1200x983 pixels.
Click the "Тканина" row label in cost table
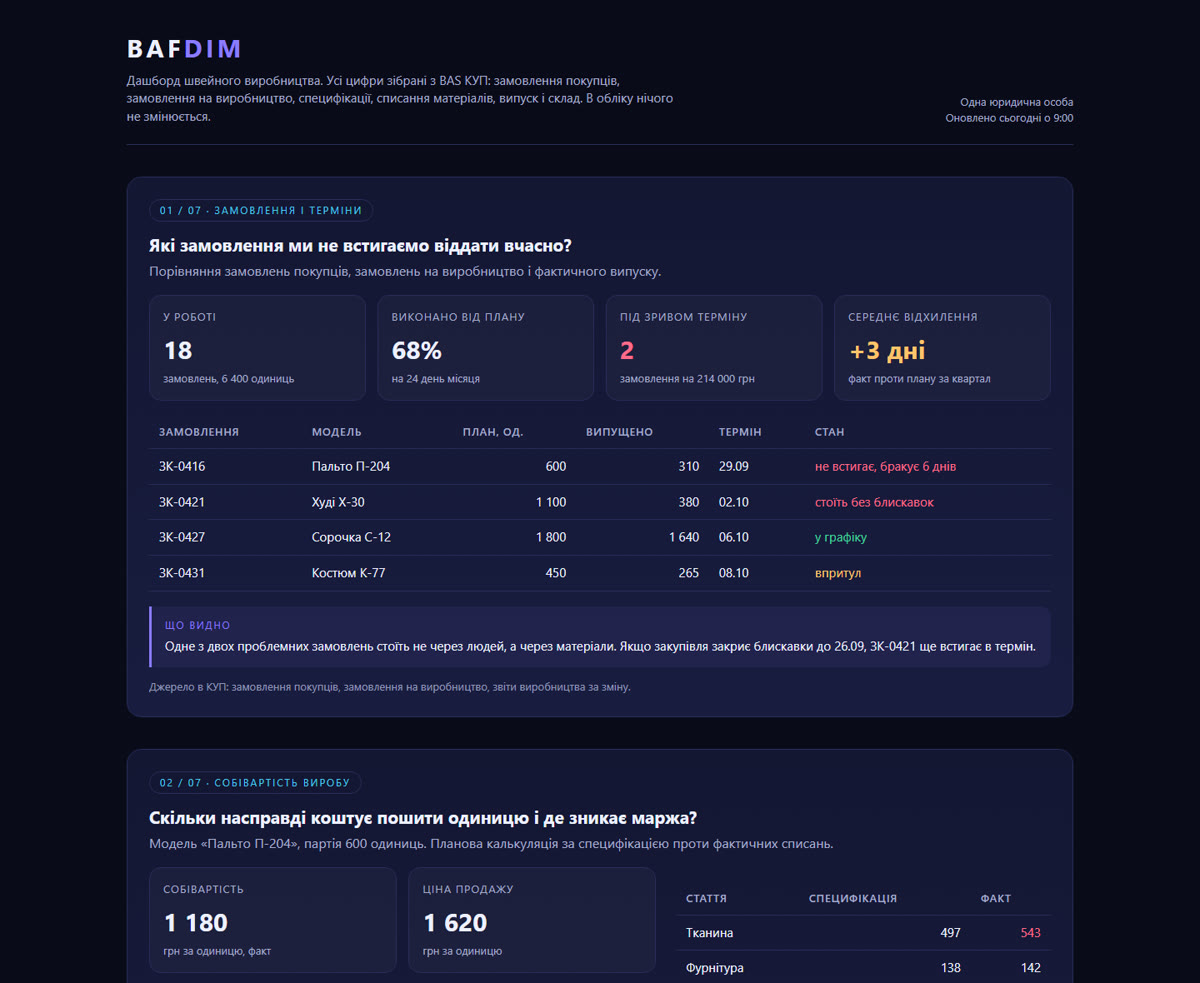[x=709, y=933]
